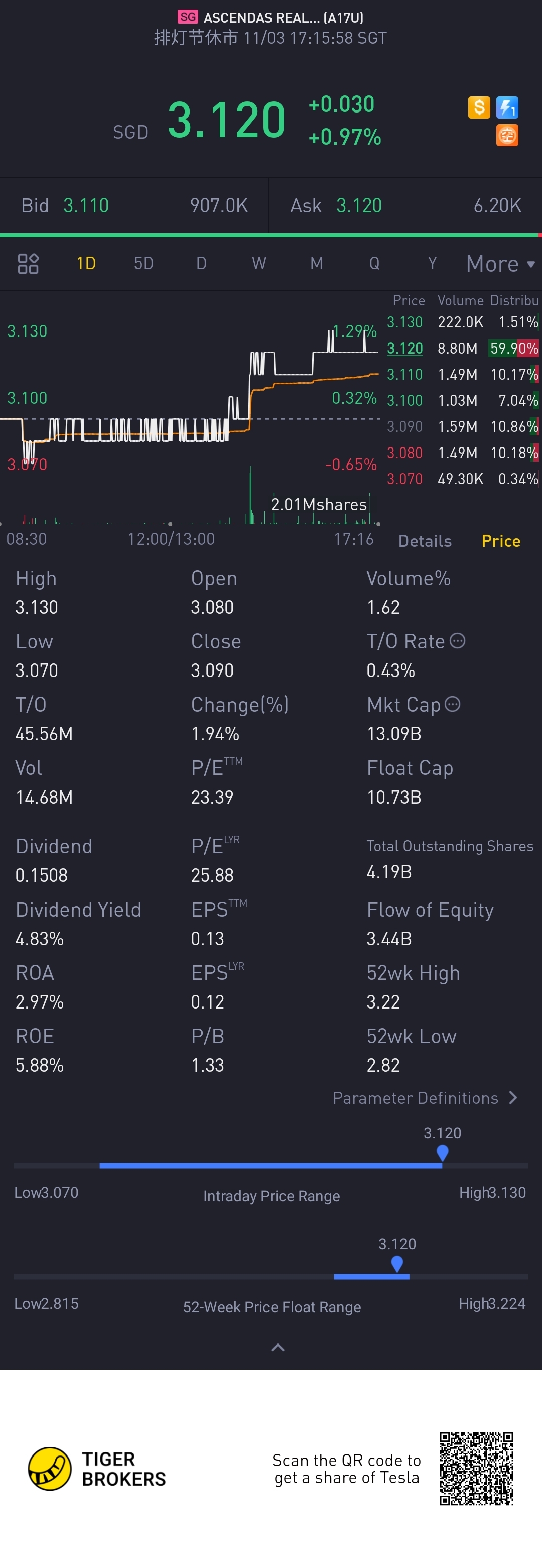The image size is (542, 1568).
Task: Tap the Intraday Price Range marker
Action: tap(442, 1153)
